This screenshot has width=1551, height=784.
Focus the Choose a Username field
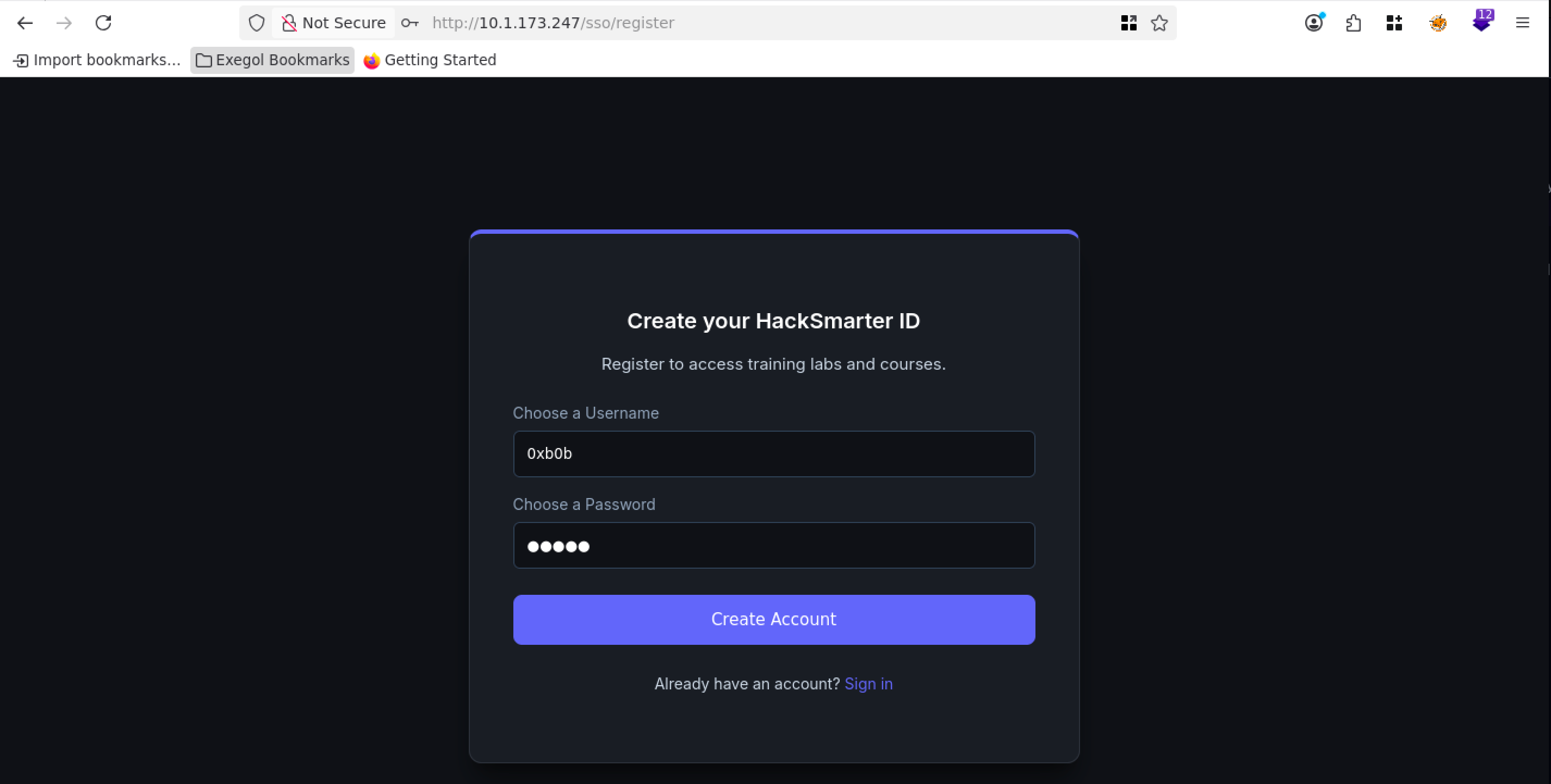[x=774, y=454]
